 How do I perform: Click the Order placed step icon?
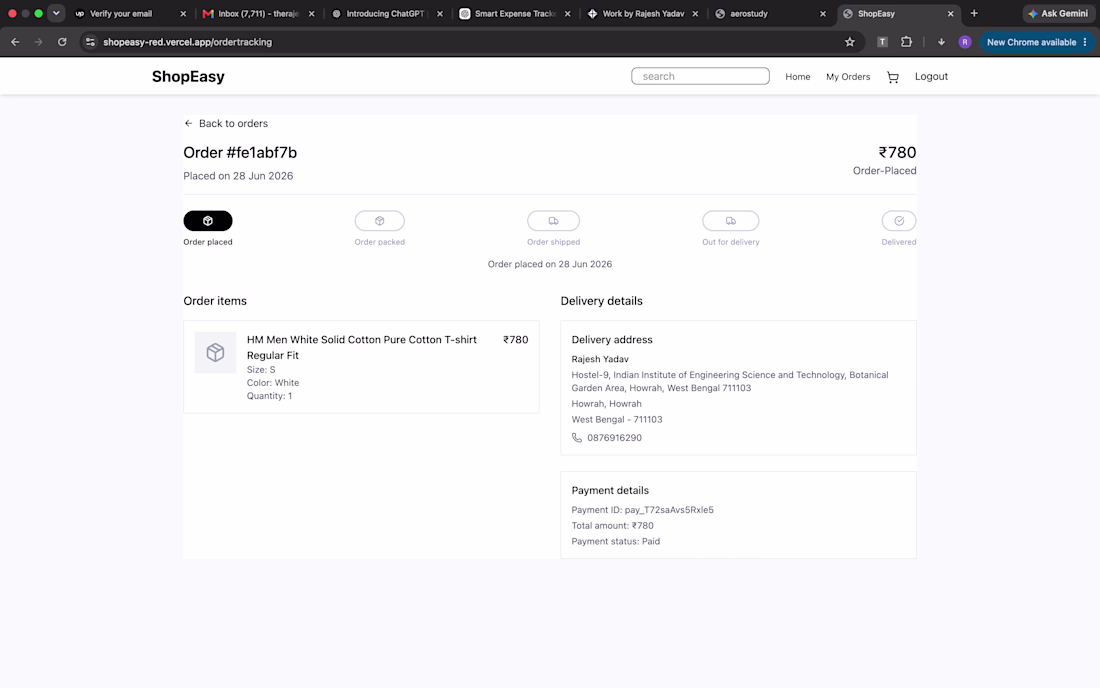pyautogui.click(x=208, y=221)
